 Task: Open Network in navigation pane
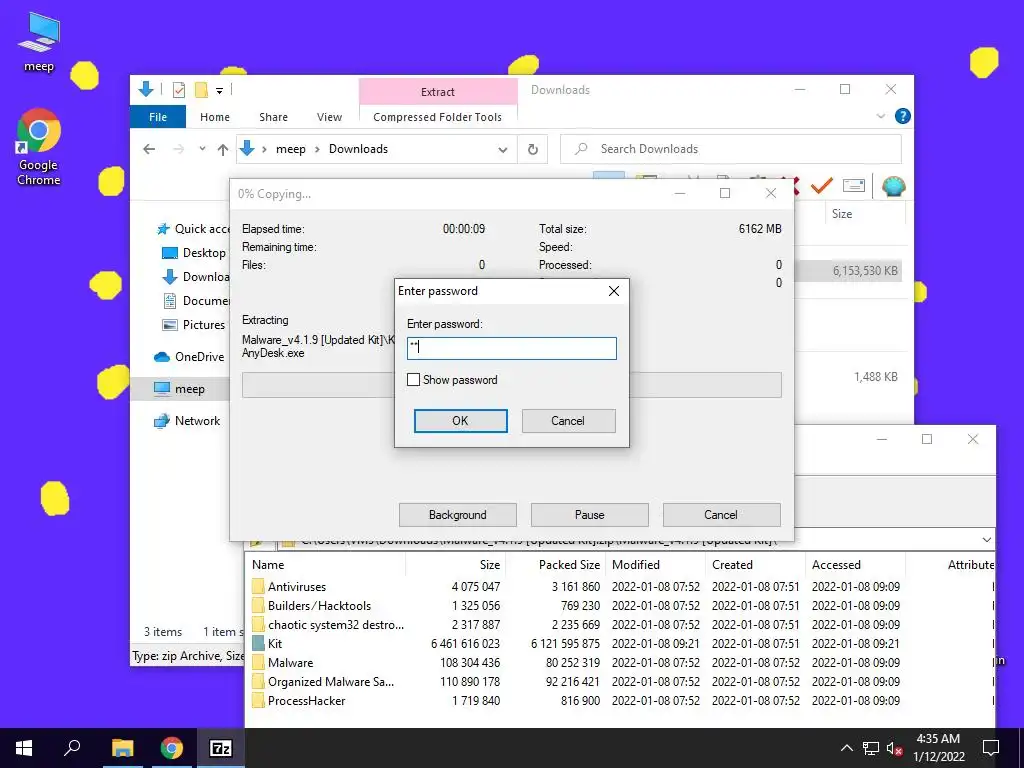tap(187, 421)
